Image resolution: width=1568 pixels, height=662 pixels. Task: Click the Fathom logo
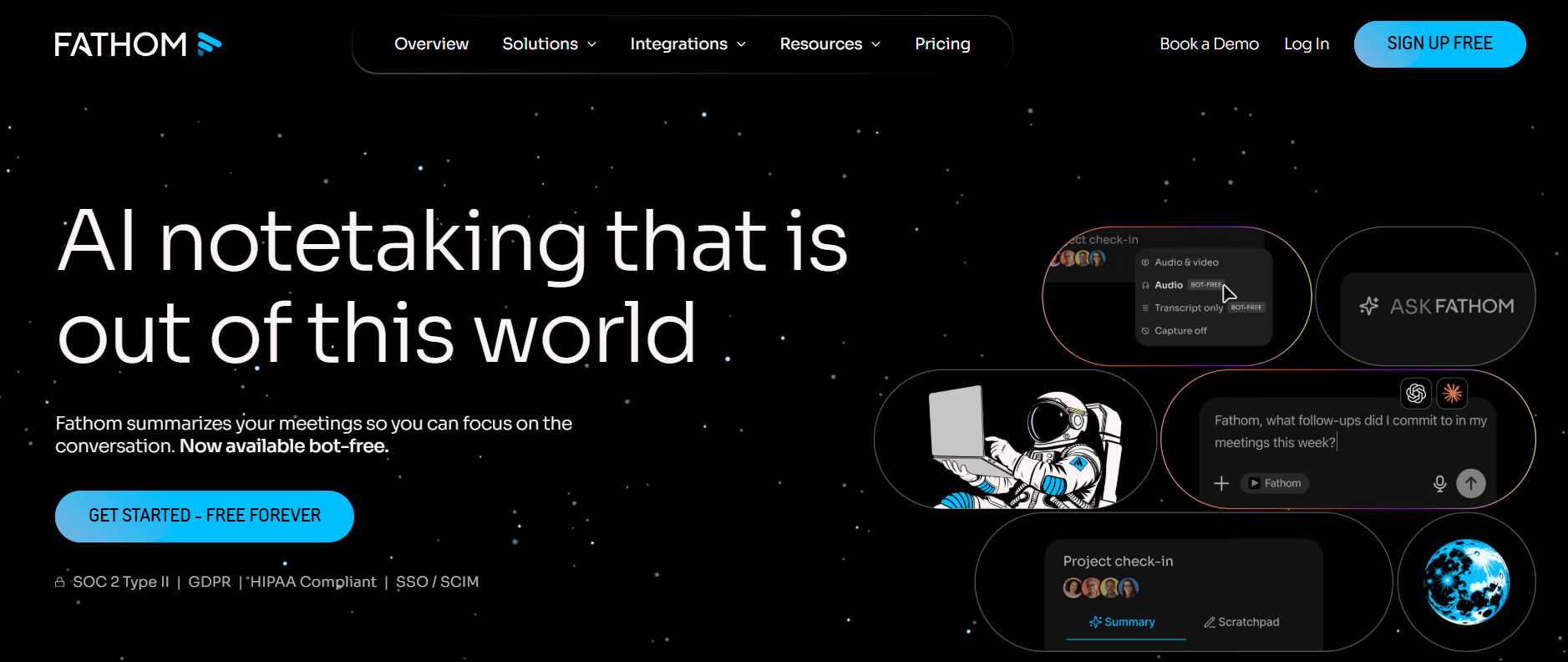point(138,44)
